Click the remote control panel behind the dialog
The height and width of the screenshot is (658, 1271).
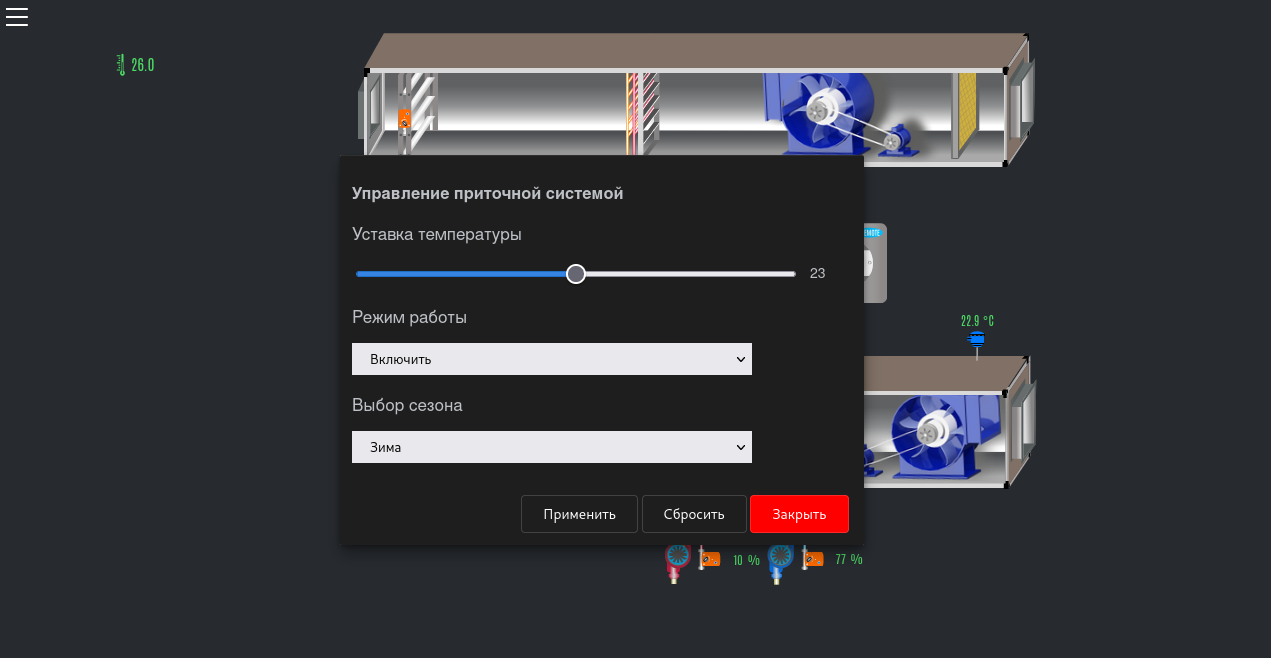point(875,263)
